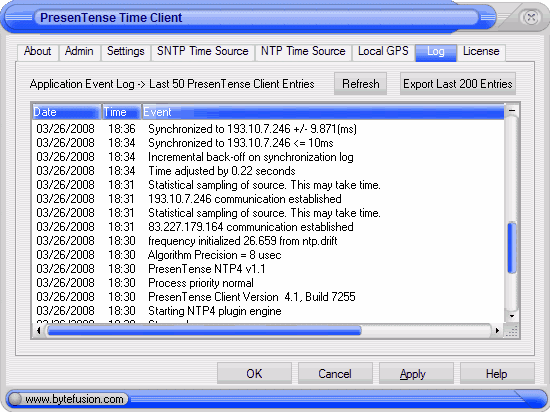The height and width of the screenshot is (412, 550).
Task: Click the www.bytefusion.com link
Action: 74,399
